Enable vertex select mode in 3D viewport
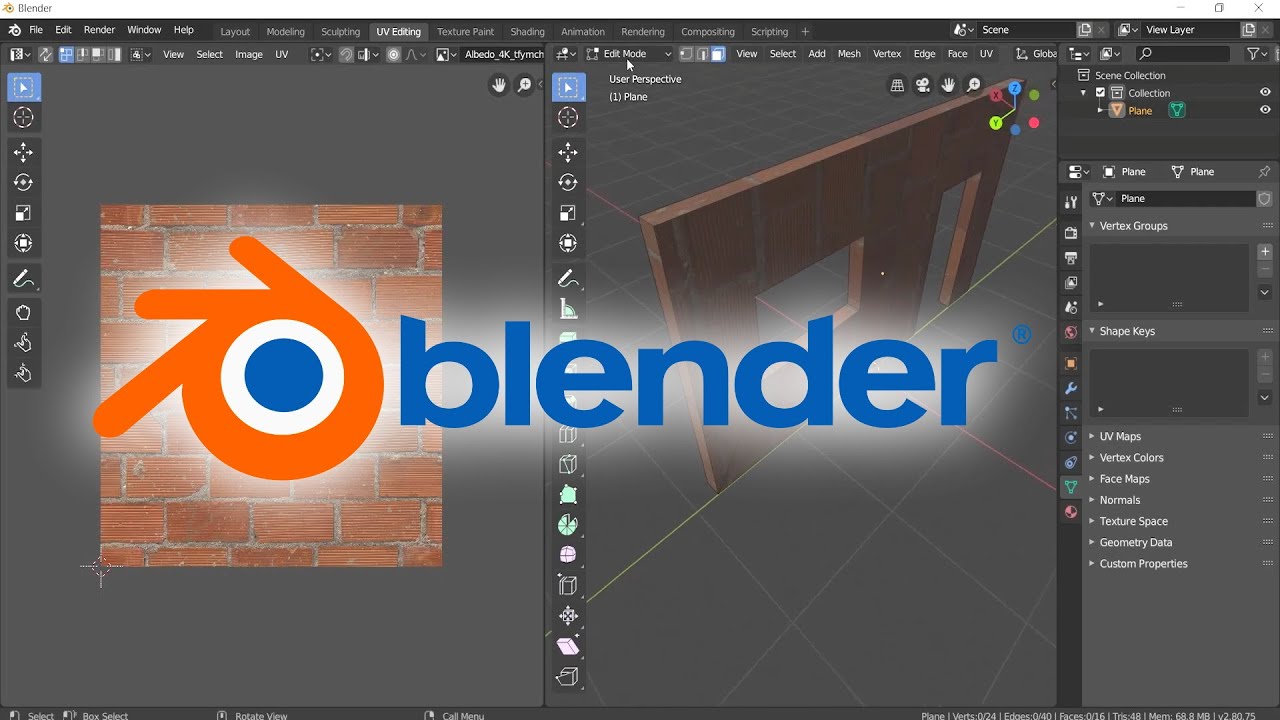1280x720 pixels. [x=686, y=54]
